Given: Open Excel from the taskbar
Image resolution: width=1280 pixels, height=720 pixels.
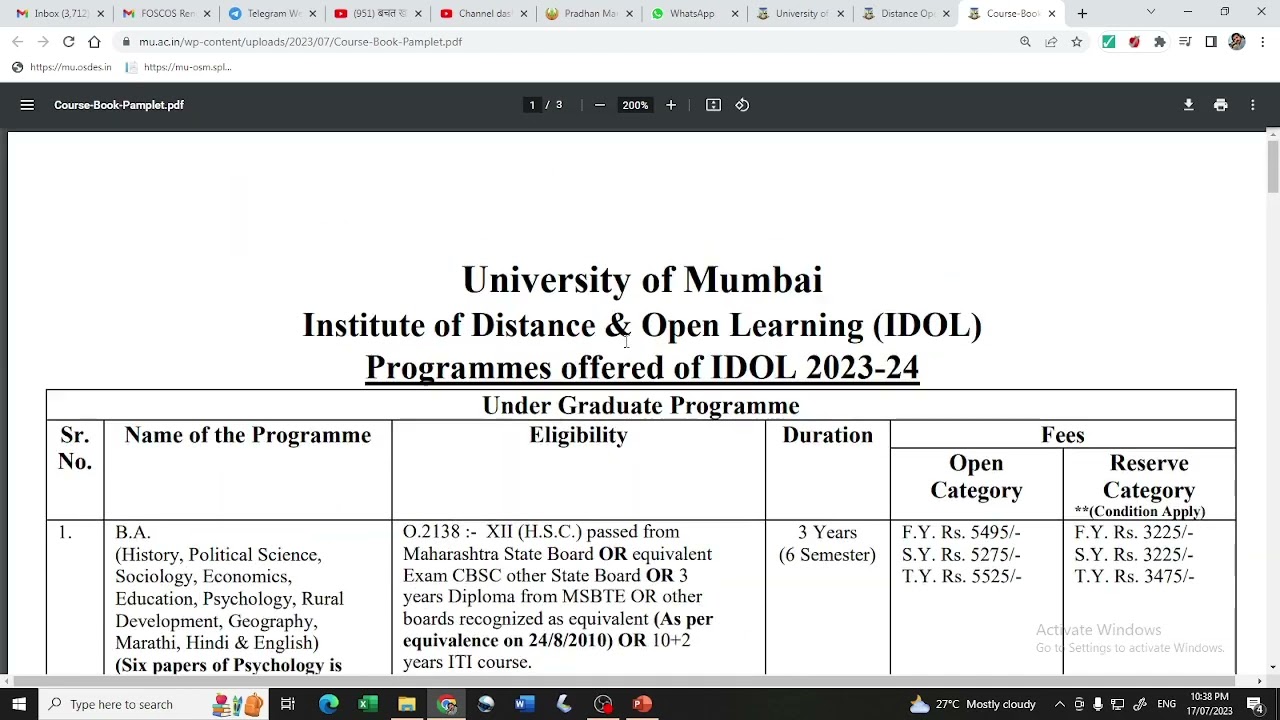Looking at the screenshot, I should (368, 704).
